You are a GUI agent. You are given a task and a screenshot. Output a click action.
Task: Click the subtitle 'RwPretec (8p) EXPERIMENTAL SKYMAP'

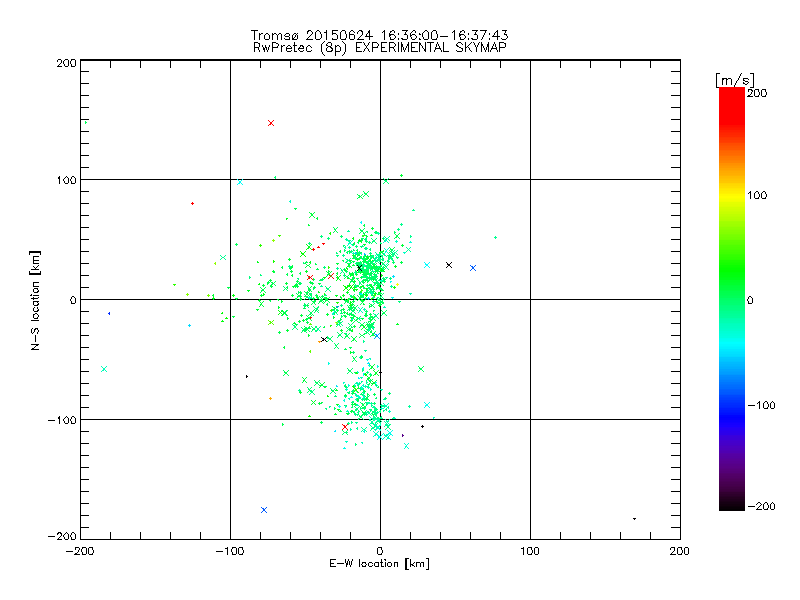pyautogui.click(x=379, y=47)
